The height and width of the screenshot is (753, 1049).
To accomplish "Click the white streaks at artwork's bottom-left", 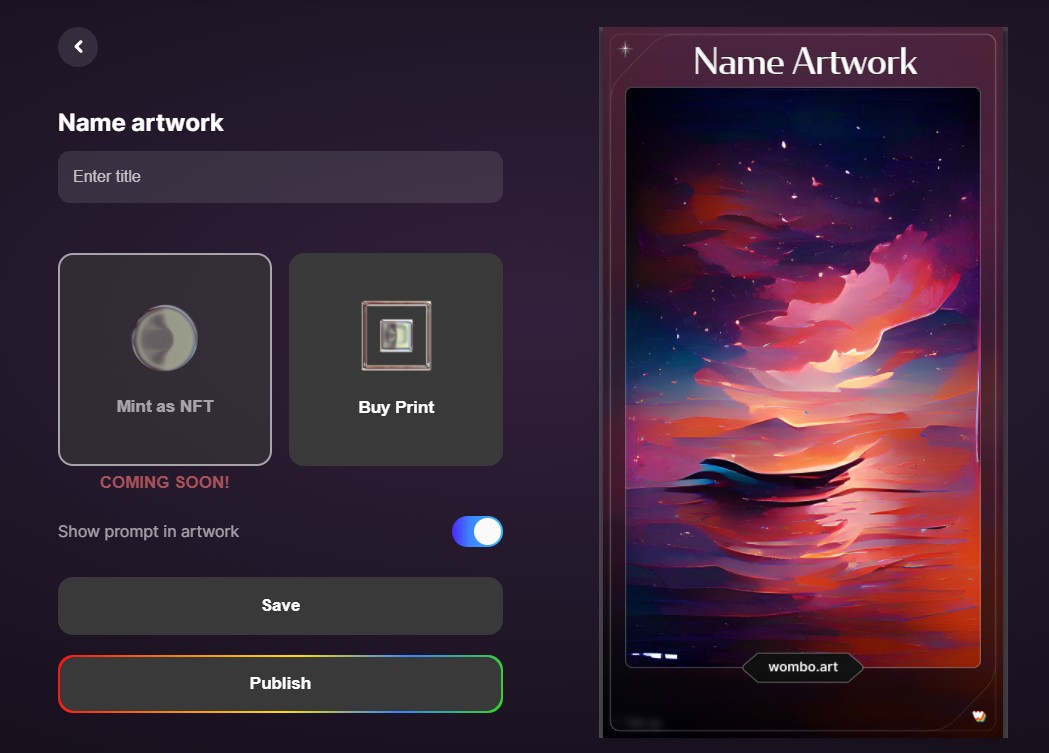I will click(x=656, y=656).
